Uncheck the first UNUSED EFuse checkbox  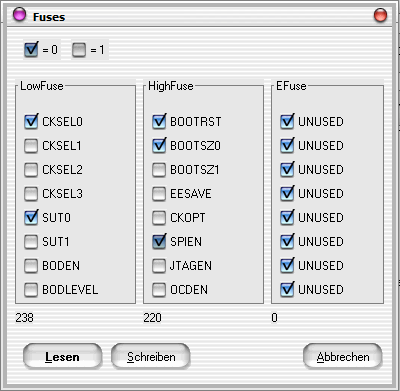click(287, 122)
